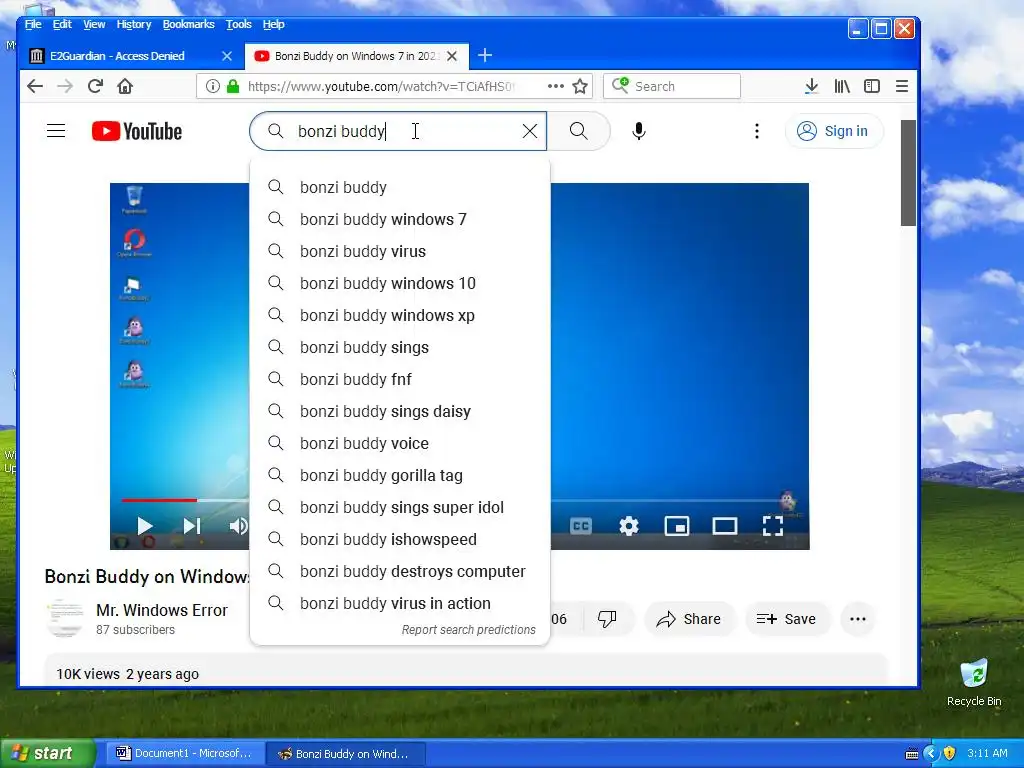Open the browser home page icon
The image size is (1024, 768).
[x=125, y=86]
